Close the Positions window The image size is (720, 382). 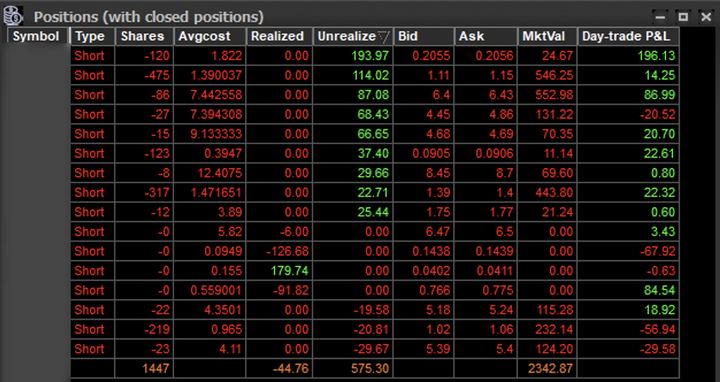[706, 17]
